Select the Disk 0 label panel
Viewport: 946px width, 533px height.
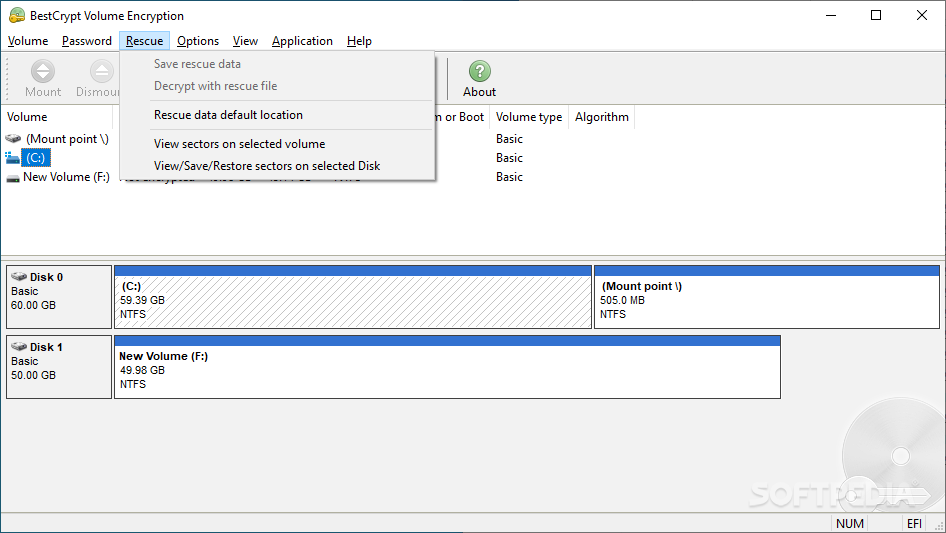59,297
